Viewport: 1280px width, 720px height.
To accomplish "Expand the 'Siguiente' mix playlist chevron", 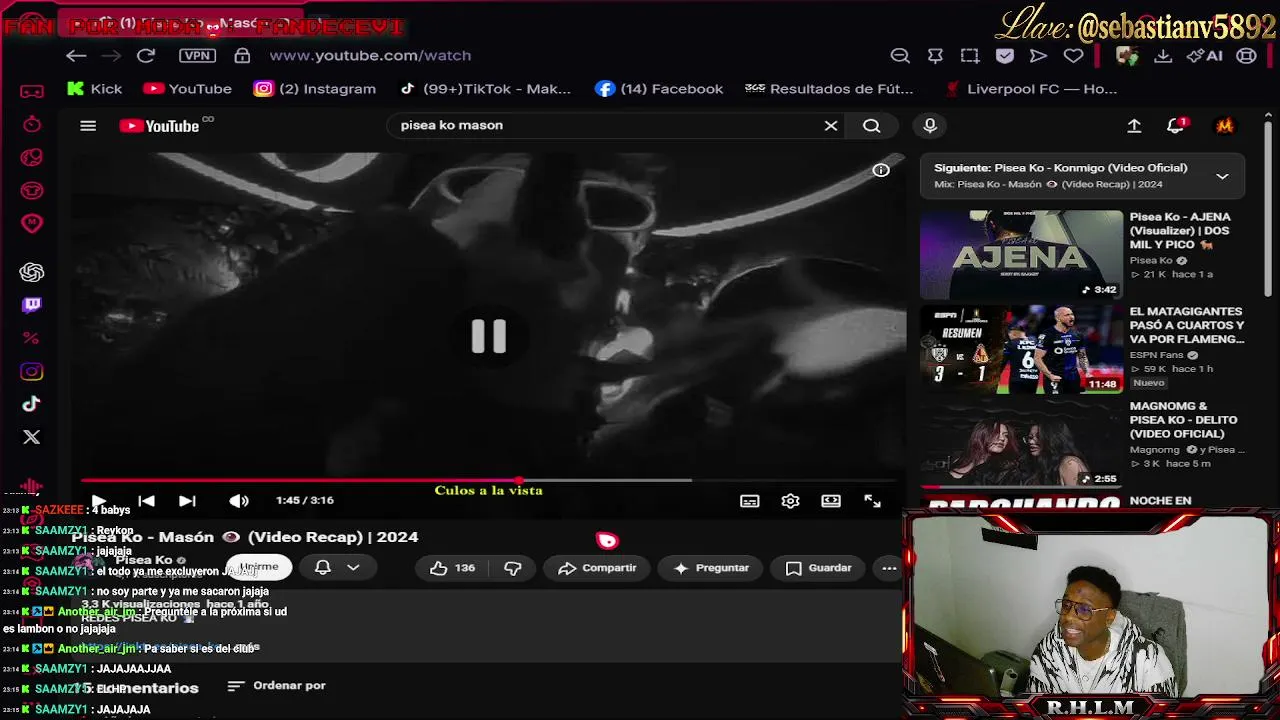I will [x=1222, y=176].
